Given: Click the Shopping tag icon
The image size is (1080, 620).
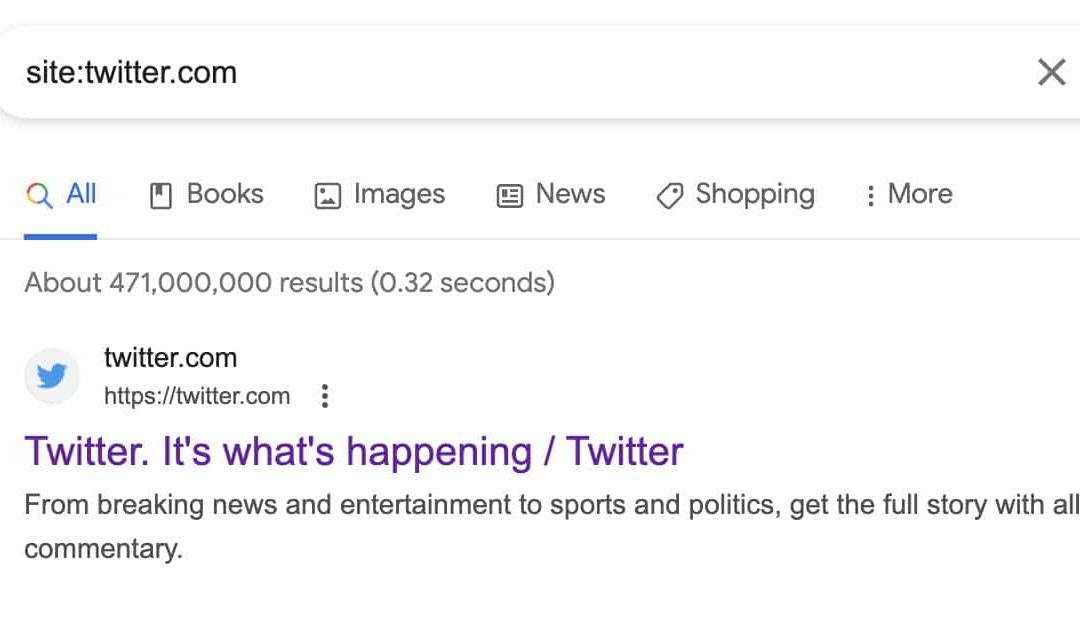Looking at the screenshot, I should pyautogui.click(x=669, y=196).
